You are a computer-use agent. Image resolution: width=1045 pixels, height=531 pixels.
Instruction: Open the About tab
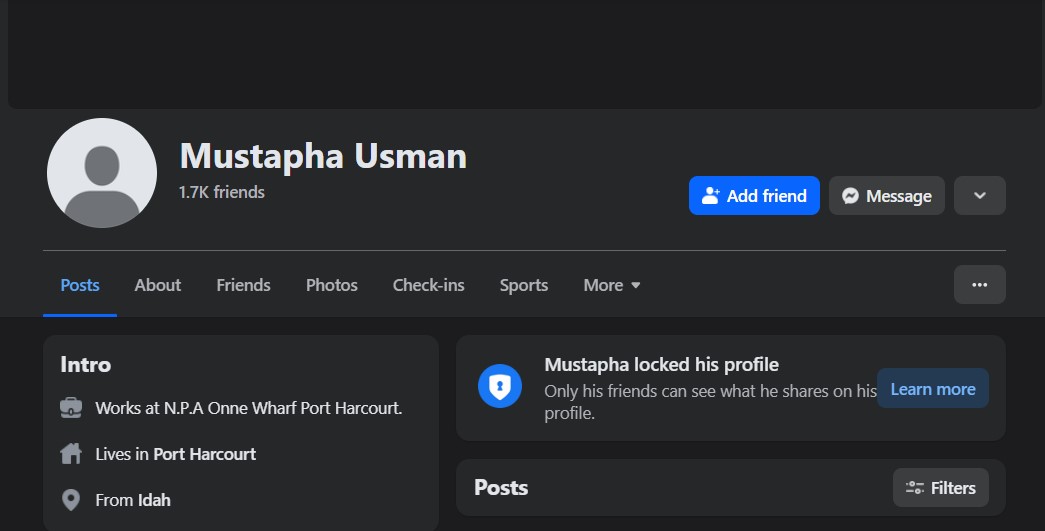[x=158, y=285]
